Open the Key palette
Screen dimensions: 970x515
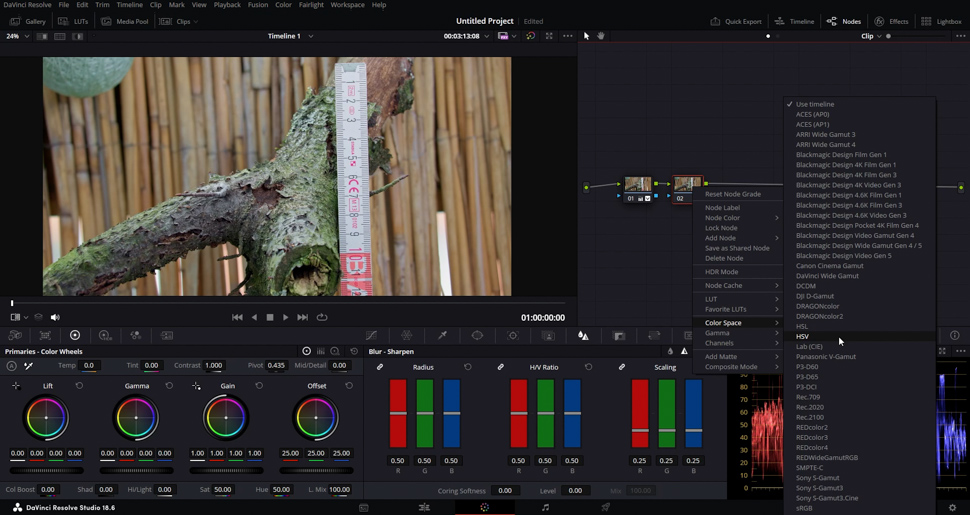pos(619,335)
